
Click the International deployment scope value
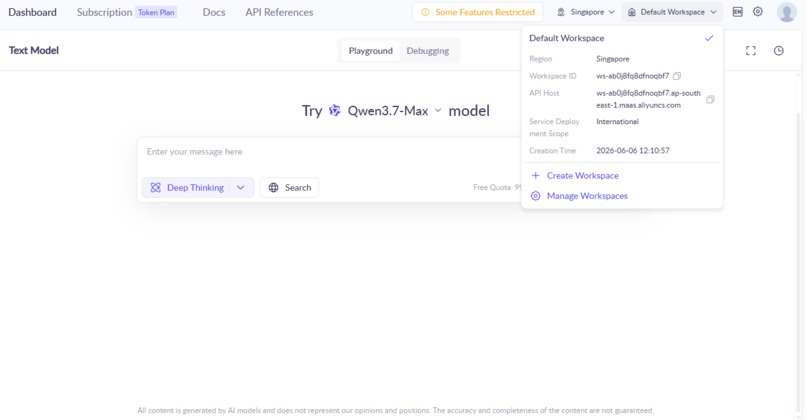[617, 122]
